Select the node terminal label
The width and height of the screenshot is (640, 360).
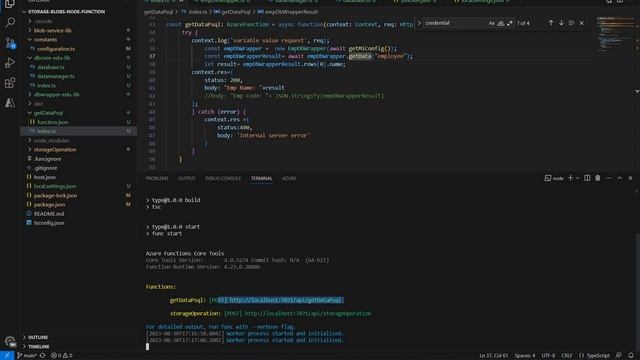(x=554, y=178)
